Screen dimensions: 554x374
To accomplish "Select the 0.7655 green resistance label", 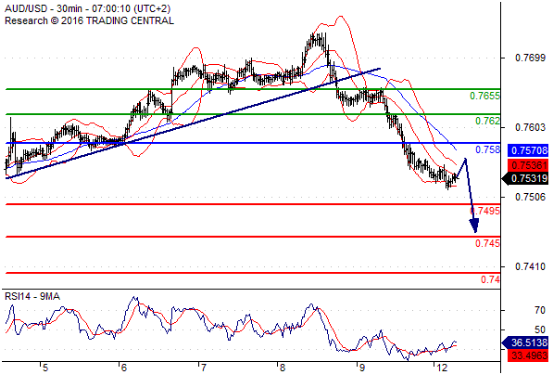I will (x=485, y=96).
